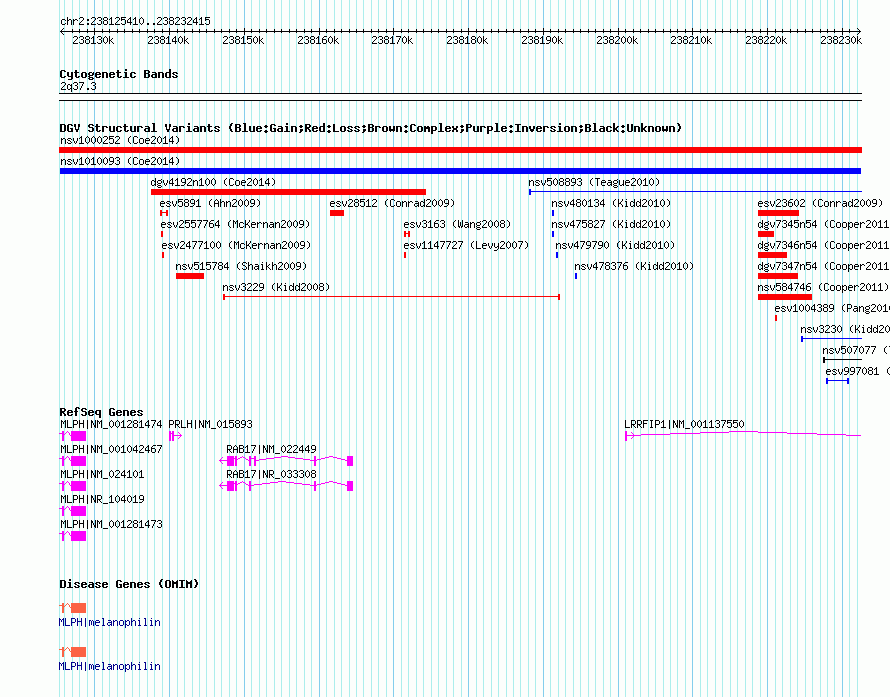This screenshot has width=890, height=697.
Task: Open nsv479790 (Kidd2010) variant label
Action: (x=615, y=245)
